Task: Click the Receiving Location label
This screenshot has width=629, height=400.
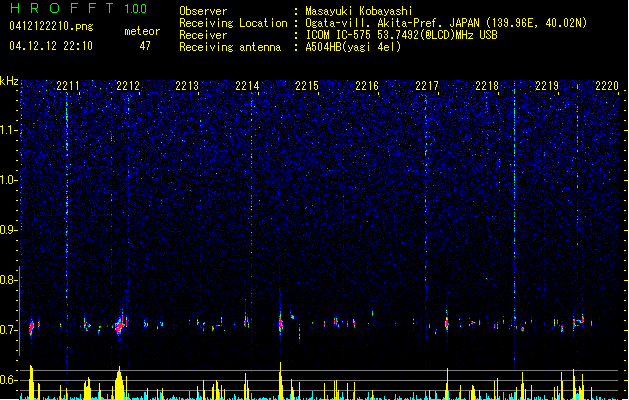Action: point(233,23)
